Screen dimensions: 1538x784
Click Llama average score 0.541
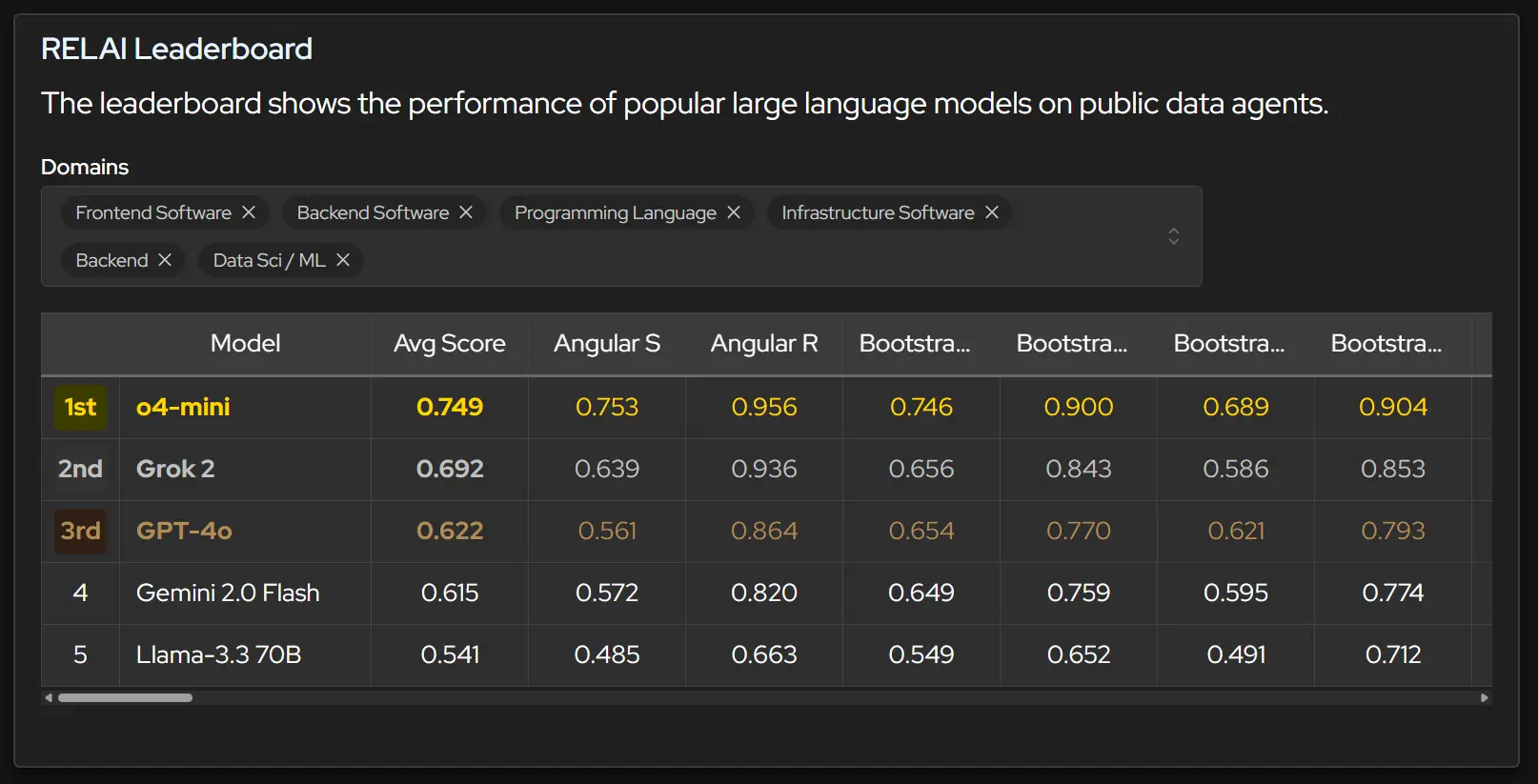pyautogui.click(x=450, y=654)
